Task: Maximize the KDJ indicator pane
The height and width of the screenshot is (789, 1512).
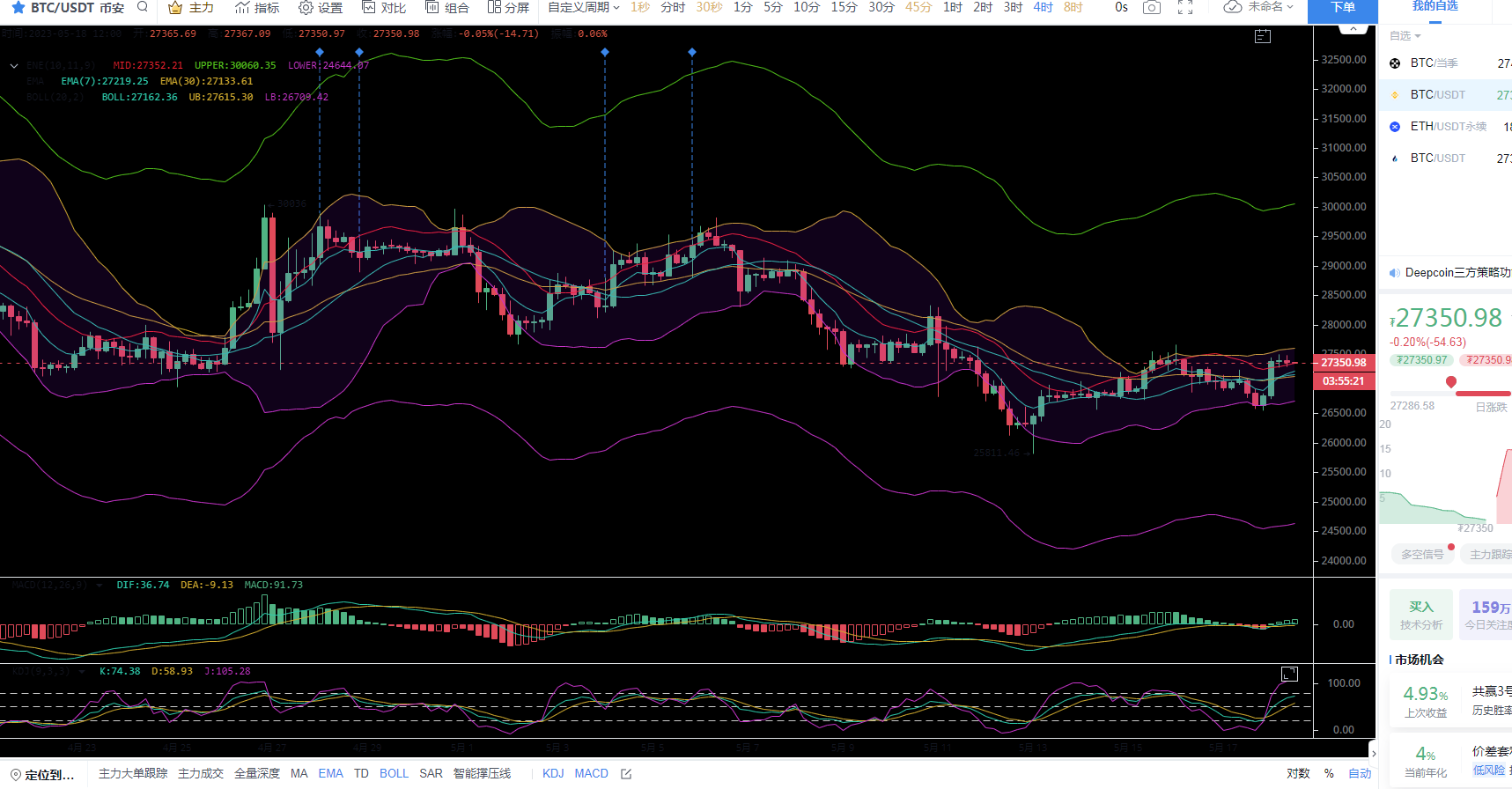Action: [x=1289, y=674]
